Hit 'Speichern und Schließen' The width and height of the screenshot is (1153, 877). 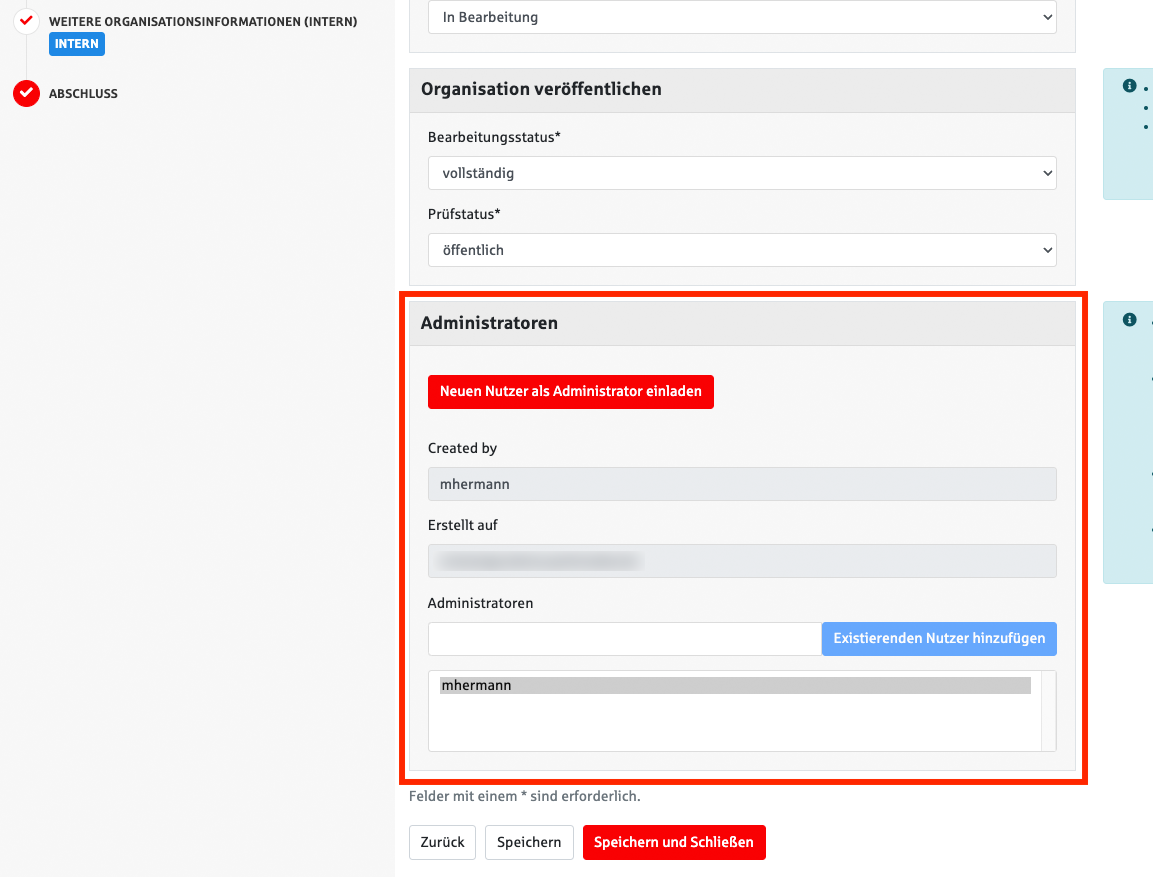click(674, 842)
